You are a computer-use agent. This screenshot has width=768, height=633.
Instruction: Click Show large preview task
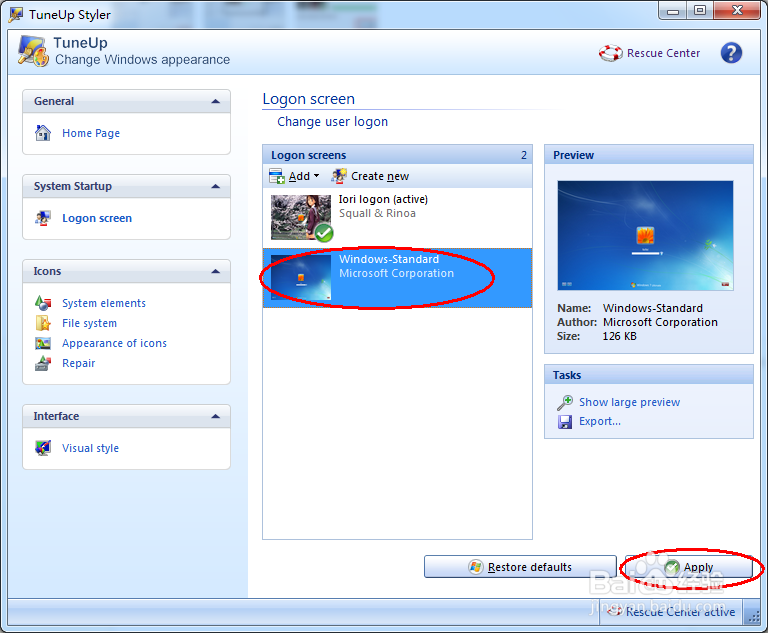click(x=629, y=402)
